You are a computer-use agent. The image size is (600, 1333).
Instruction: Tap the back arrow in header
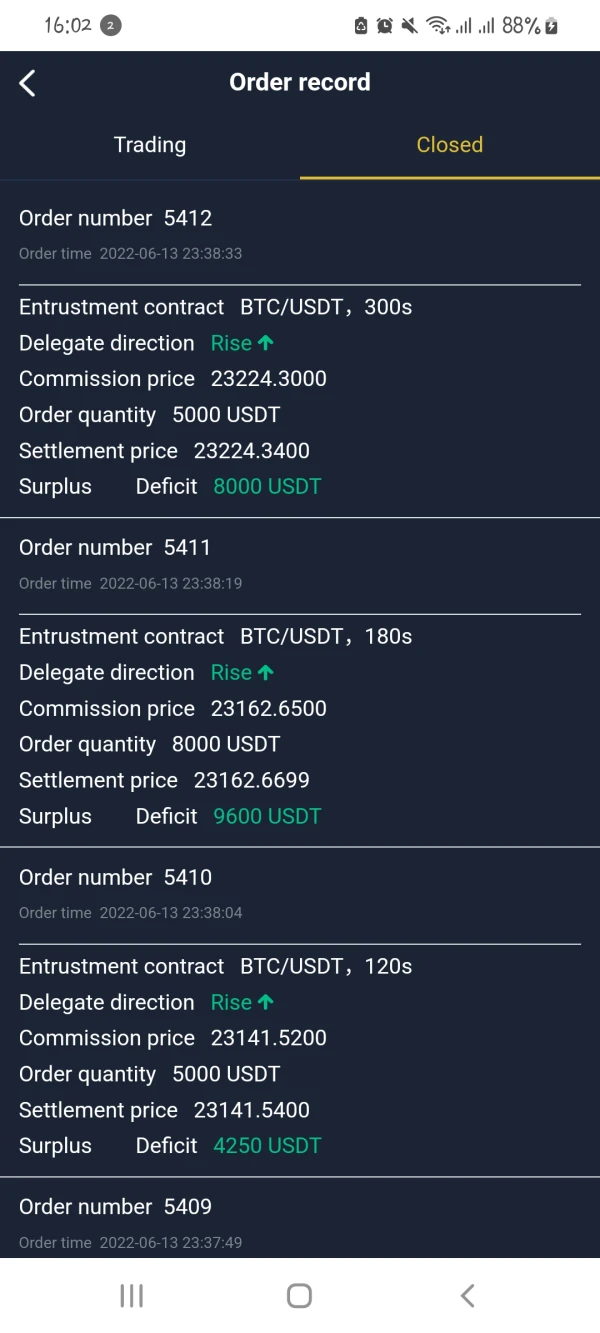28,83
